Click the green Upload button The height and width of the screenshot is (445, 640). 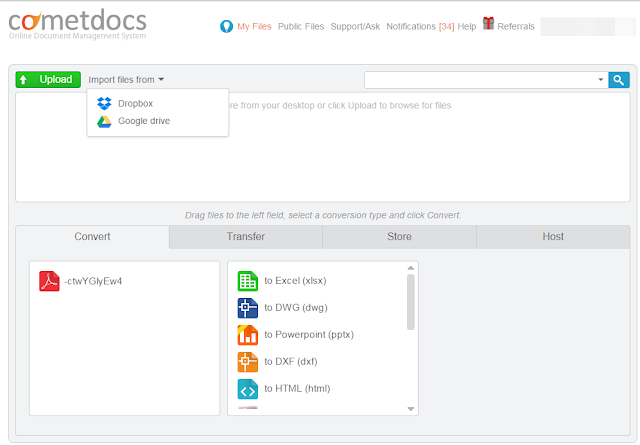[x=48, y=80]
